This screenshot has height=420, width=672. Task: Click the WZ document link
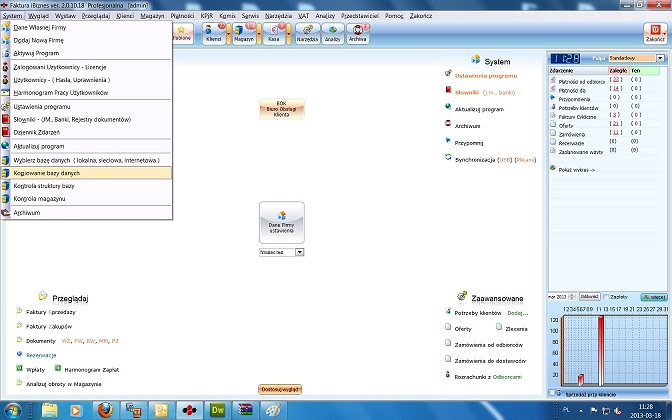pyautogui.click(x=66, y=341)
